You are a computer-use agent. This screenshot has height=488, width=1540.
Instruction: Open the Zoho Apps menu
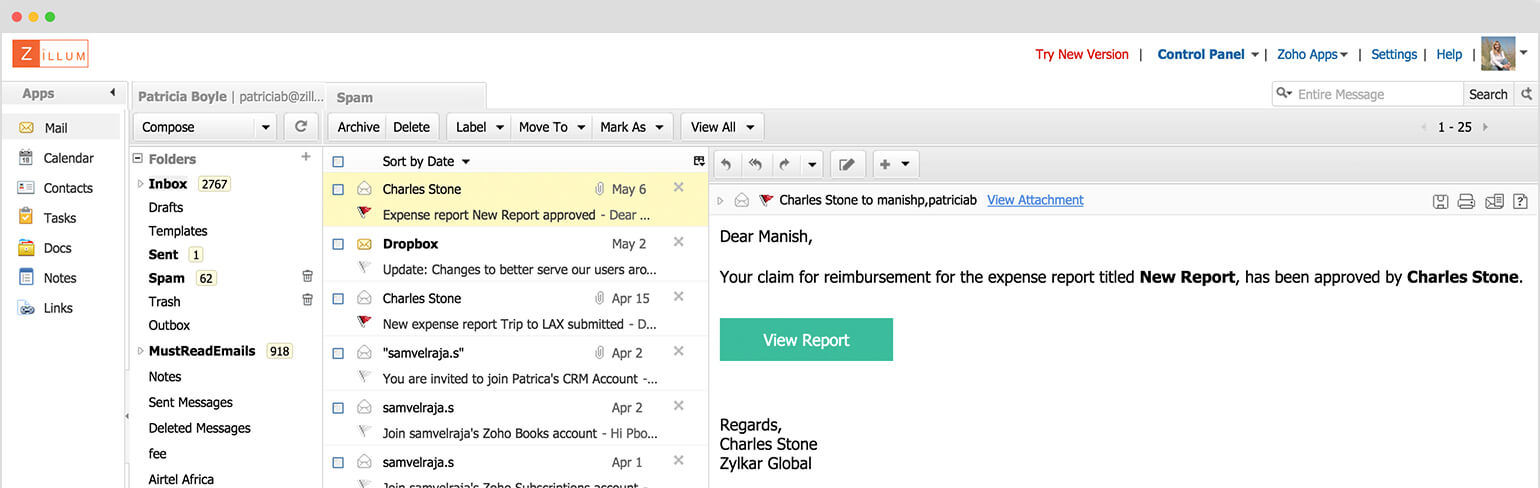(1312, 54)
